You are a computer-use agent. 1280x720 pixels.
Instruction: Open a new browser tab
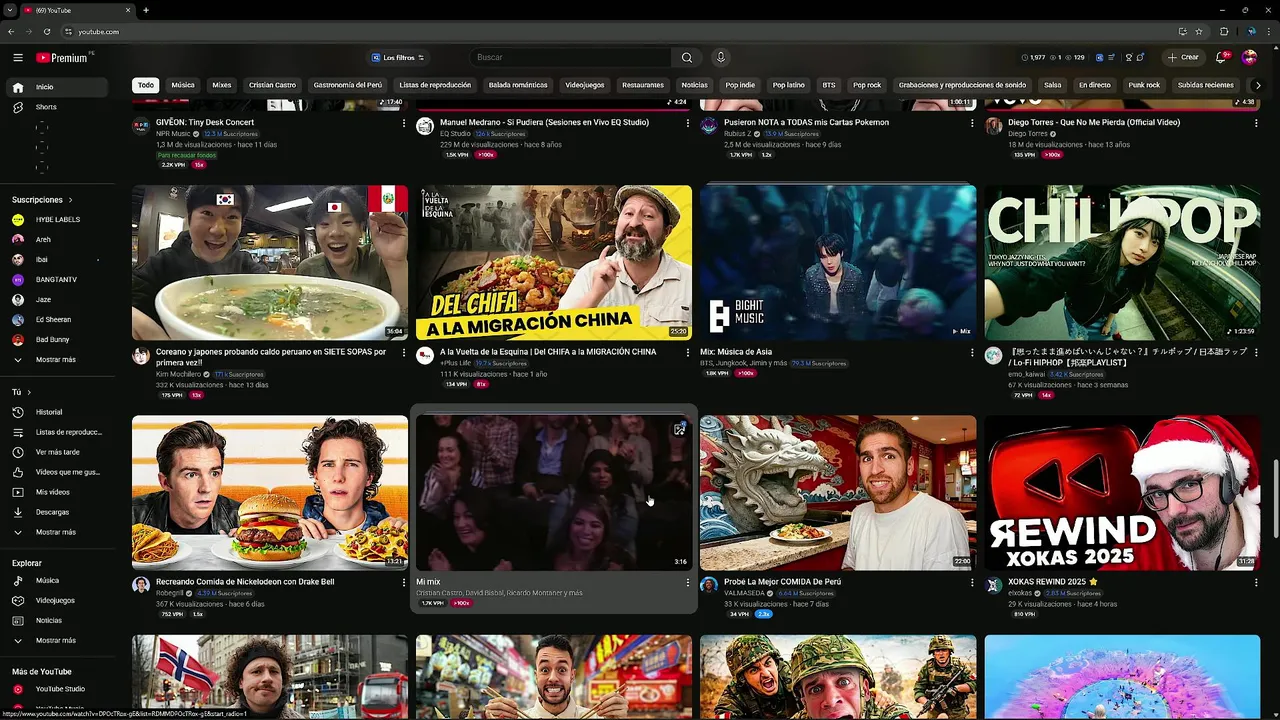click(146, 10)
